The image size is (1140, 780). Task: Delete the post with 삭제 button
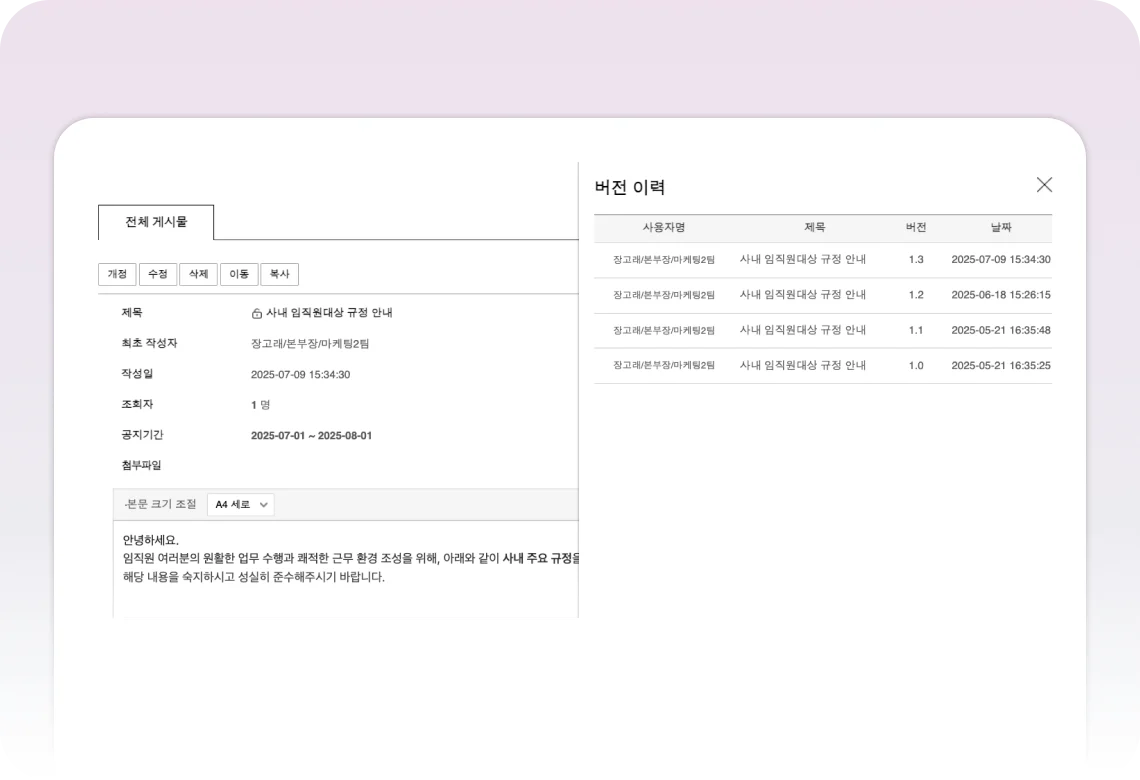(198, 274)
